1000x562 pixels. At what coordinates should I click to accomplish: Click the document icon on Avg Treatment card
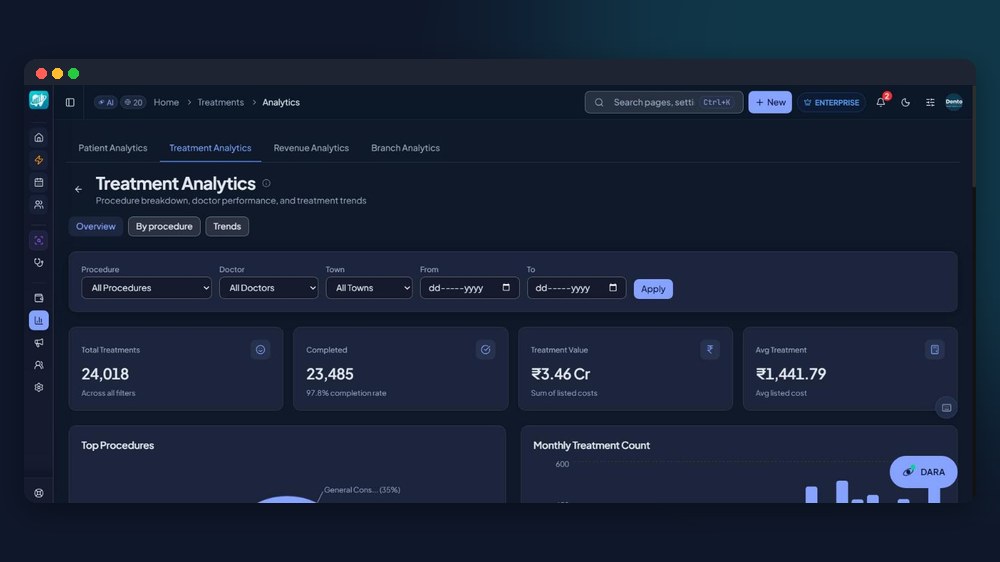click(935, 350)
